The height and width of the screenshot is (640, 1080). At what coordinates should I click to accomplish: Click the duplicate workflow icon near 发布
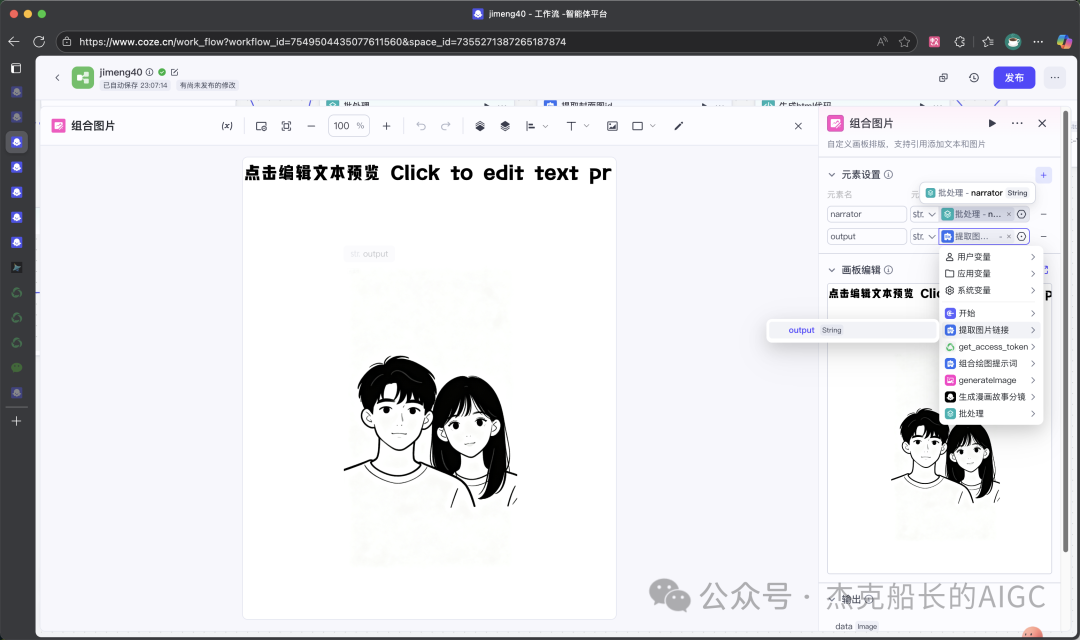coord(944,78)
